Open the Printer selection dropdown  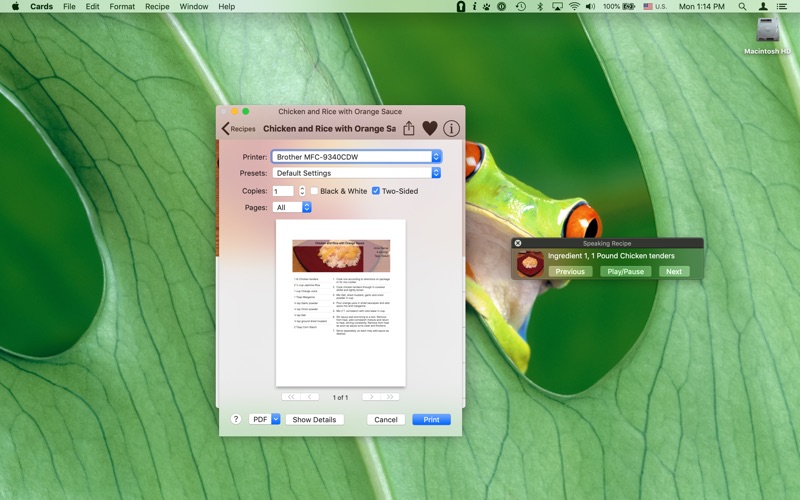[x=356, y=157]
